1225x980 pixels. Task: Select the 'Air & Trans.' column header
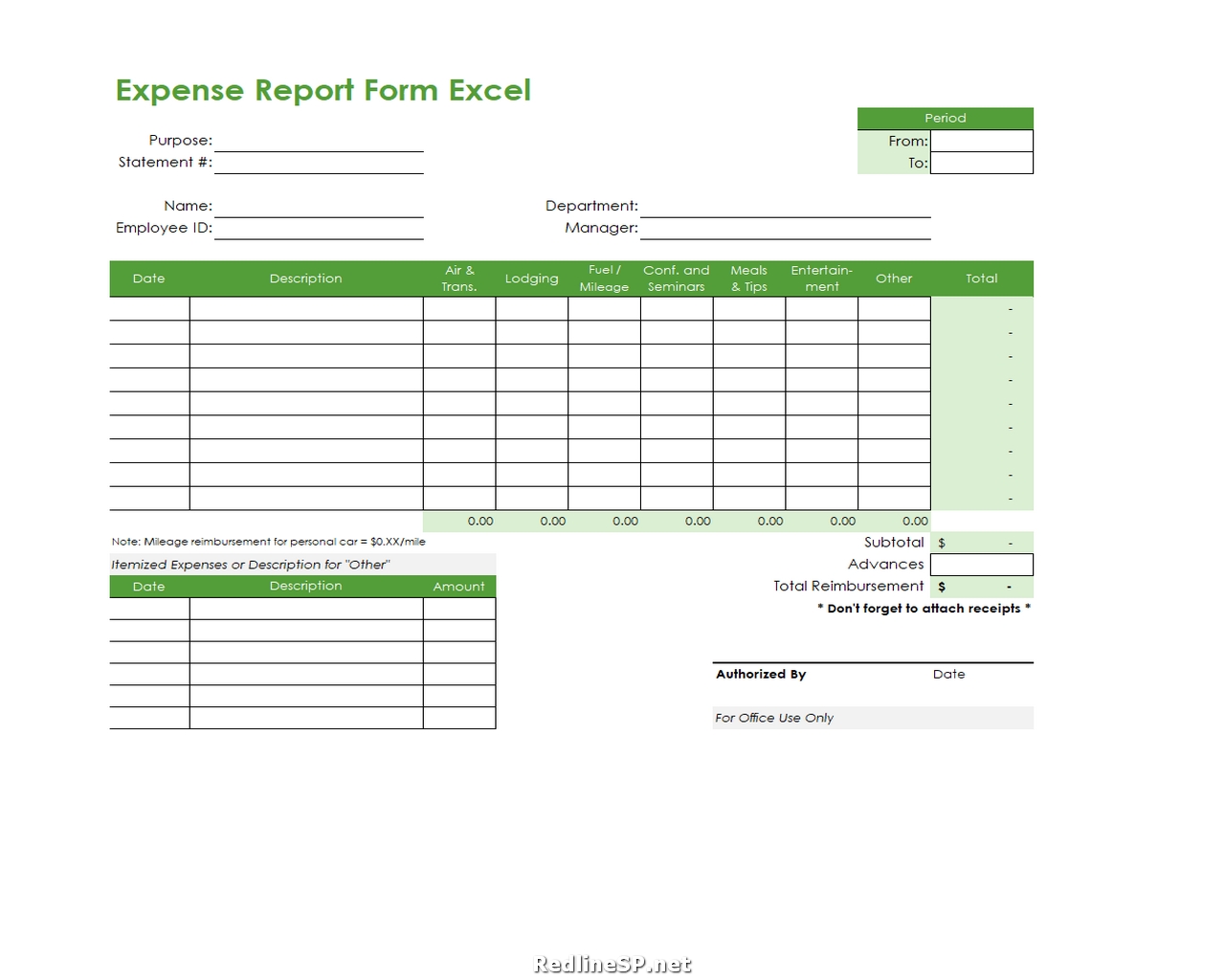(459, 278)
